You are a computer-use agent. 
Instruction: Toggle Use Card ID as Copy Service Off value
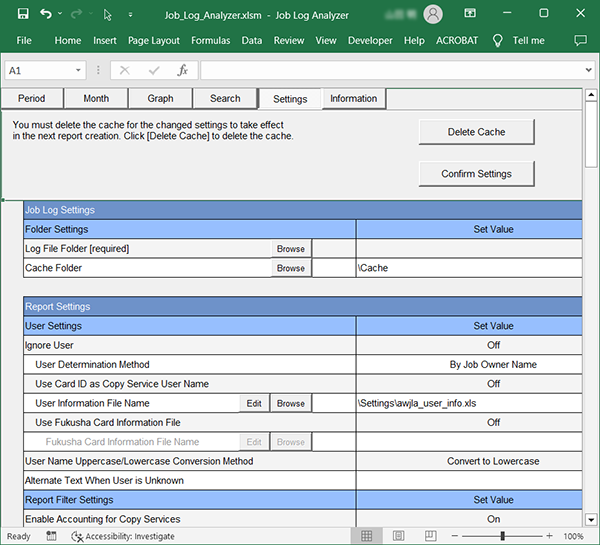click(x=493, y=384)
